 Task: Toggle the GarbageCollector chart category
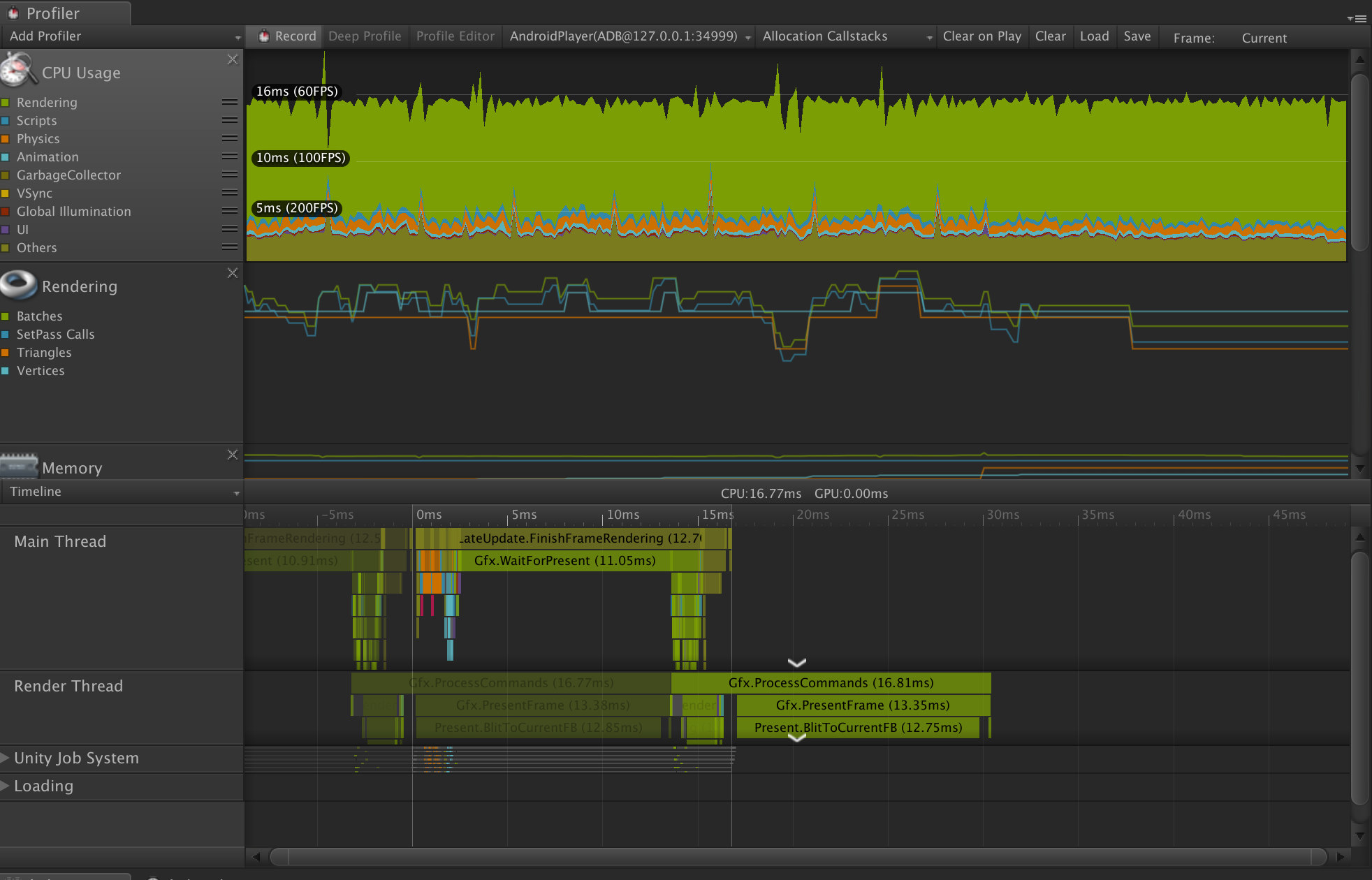click(x=5, y=175)
